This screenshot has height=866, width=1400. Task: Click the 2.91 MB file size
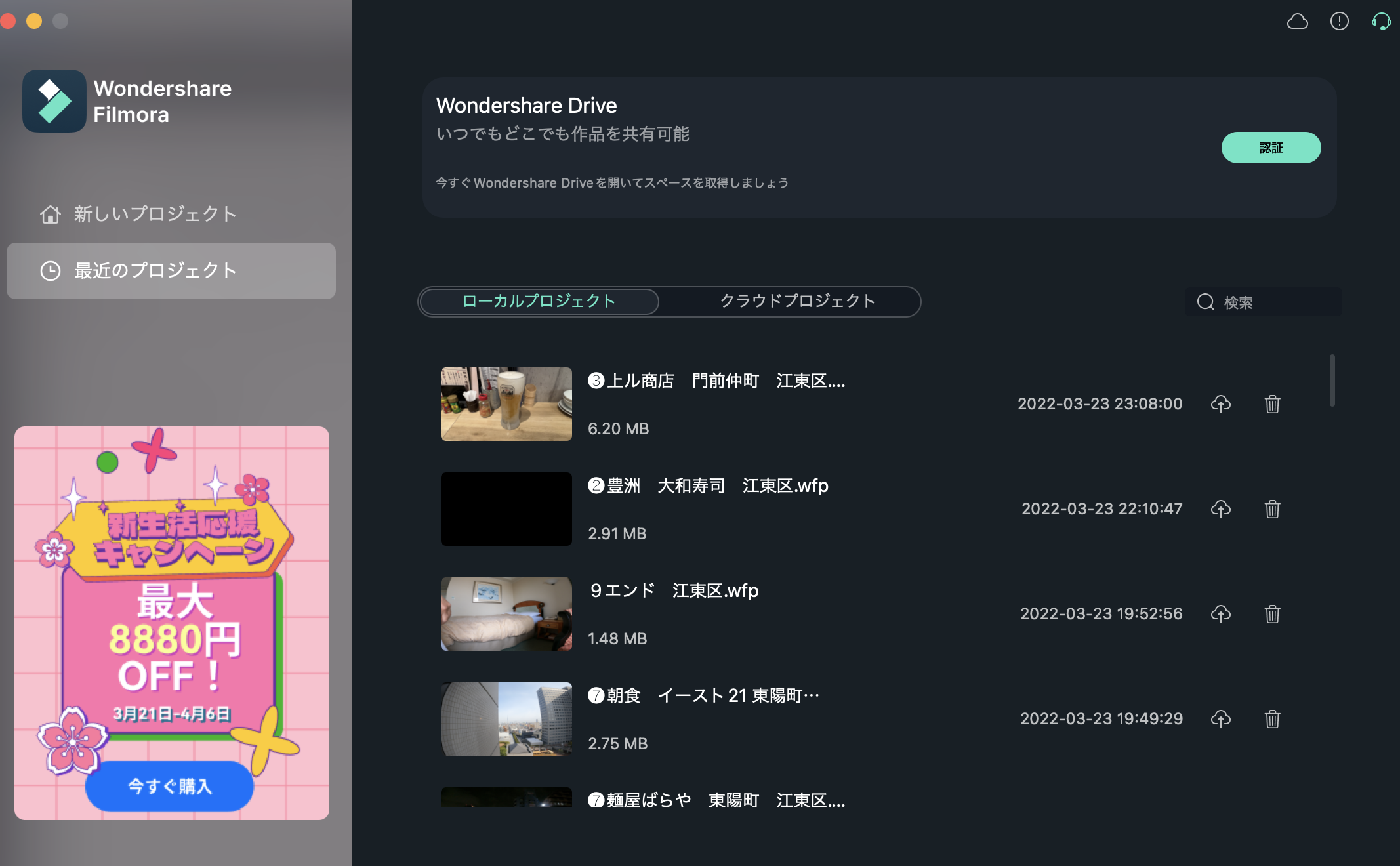(x=617, y=534)
